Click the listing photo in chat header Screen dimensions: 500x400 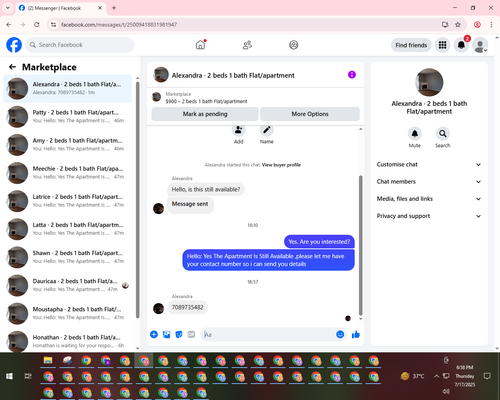click(161, 75)
